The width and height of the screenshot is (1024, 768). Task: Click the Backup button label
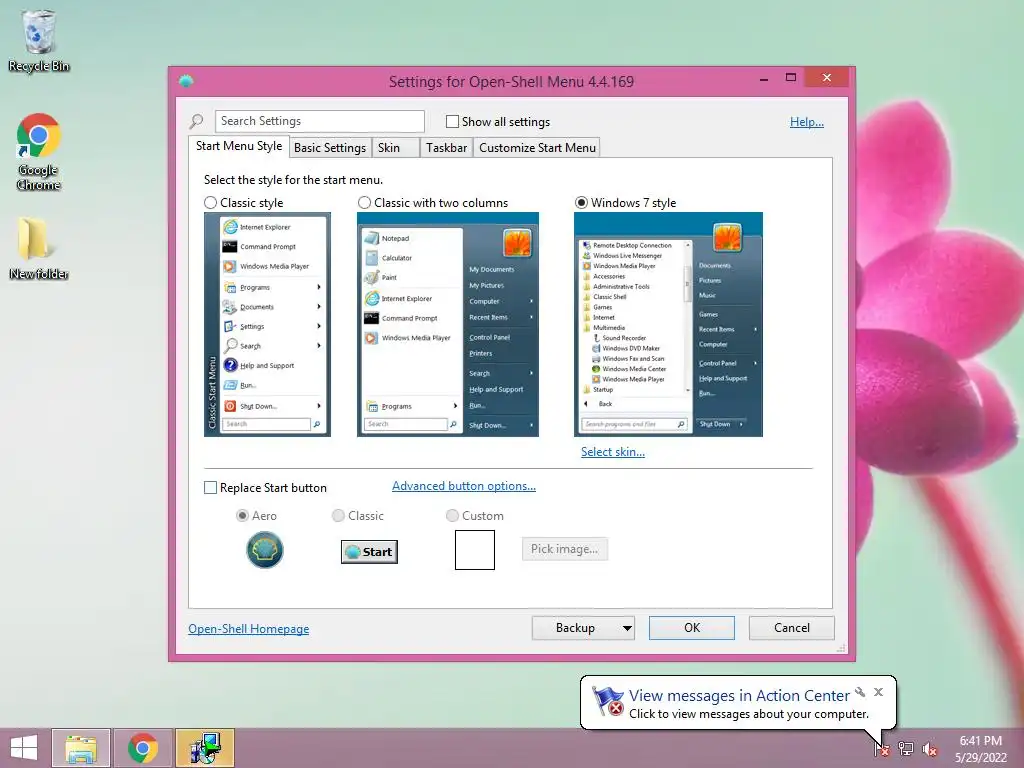pos(575,628)
